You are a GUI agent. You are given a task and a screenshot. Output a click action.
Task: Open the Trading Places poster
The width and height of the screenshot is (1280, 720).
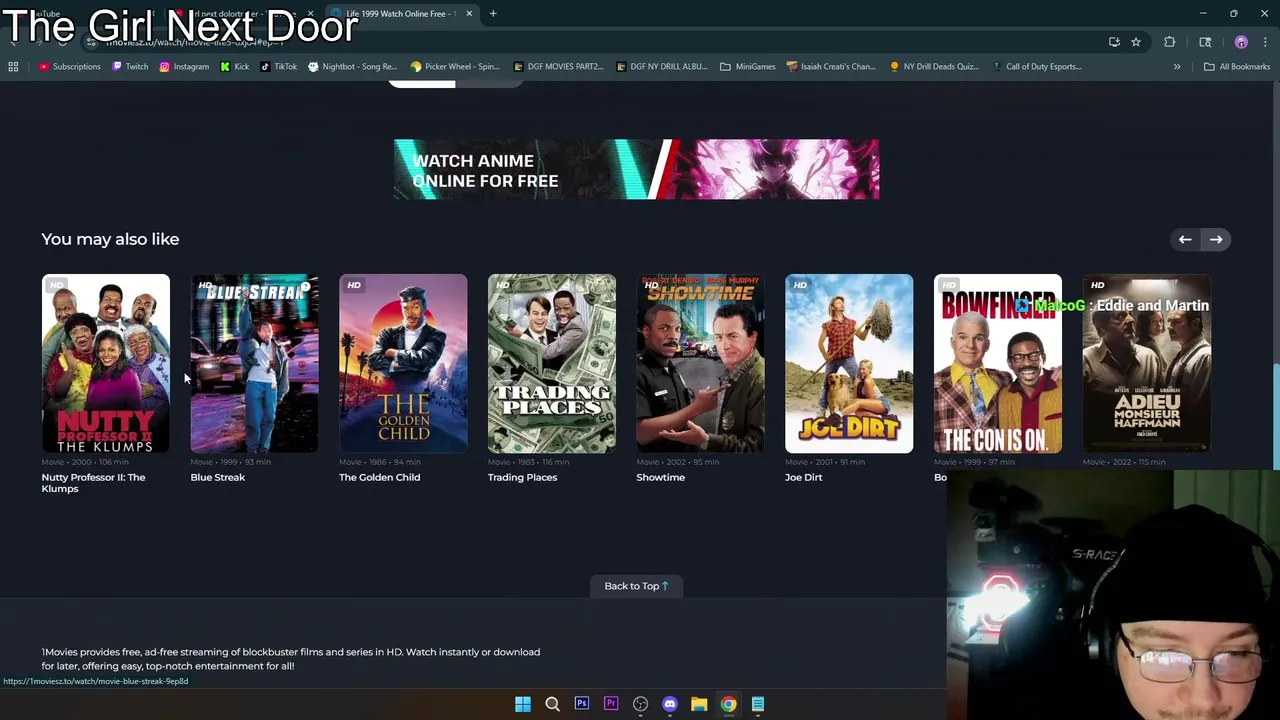click(552, 363)
